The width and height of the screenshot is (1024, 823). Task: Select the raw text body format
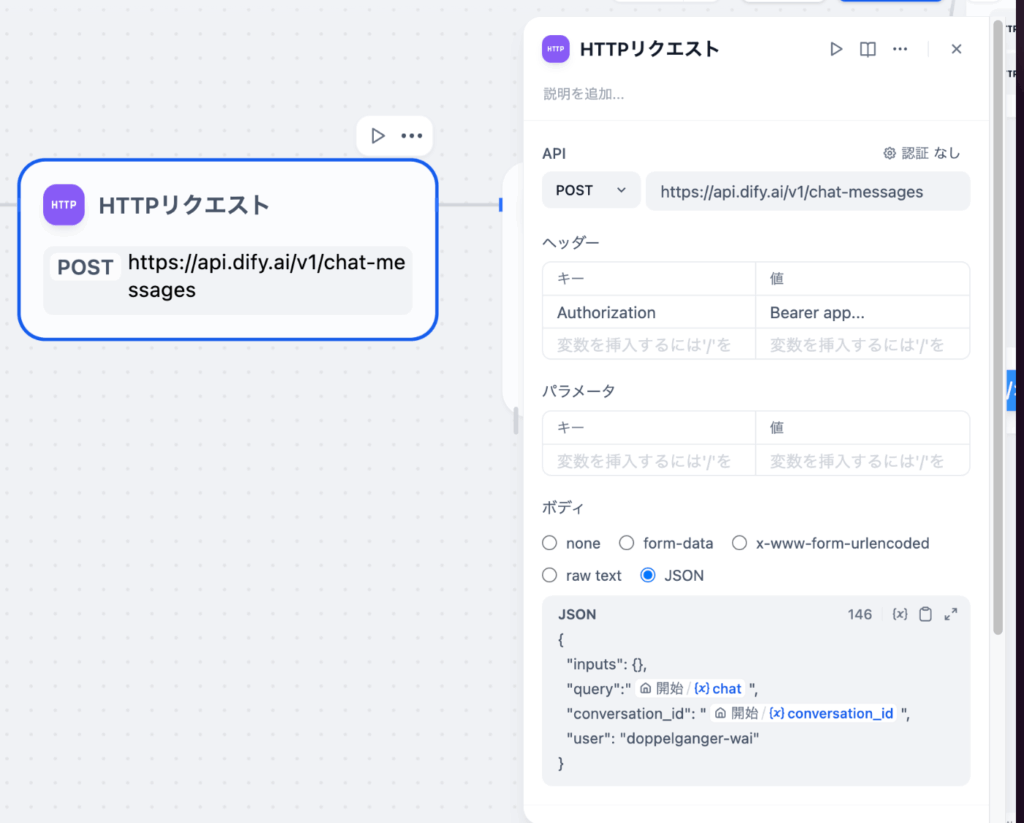click(549, 575)
